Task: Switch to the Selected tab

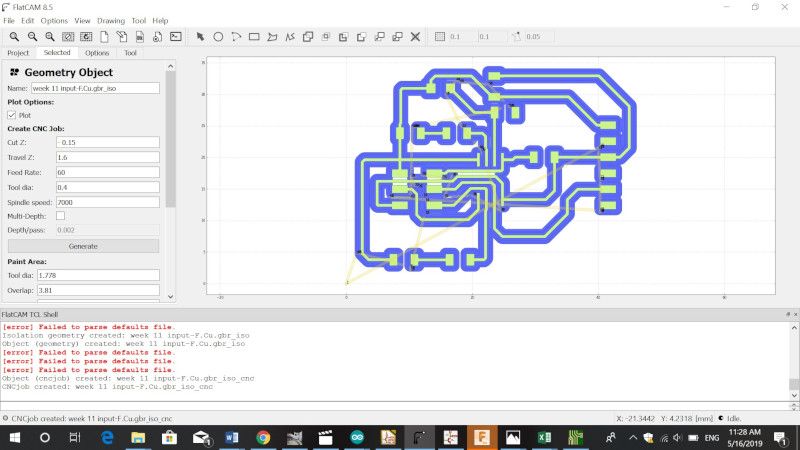Action: coord(57,53)
